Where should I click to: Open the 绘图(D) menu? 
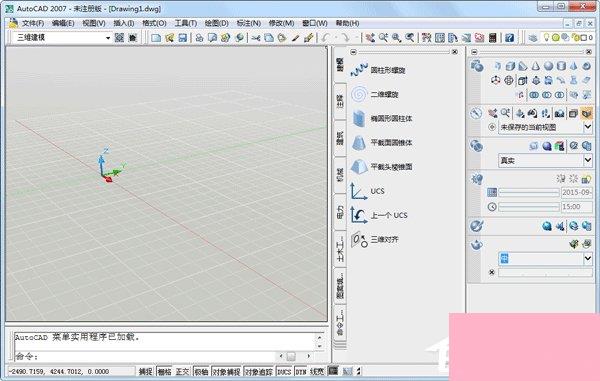[x=217, y=23]
